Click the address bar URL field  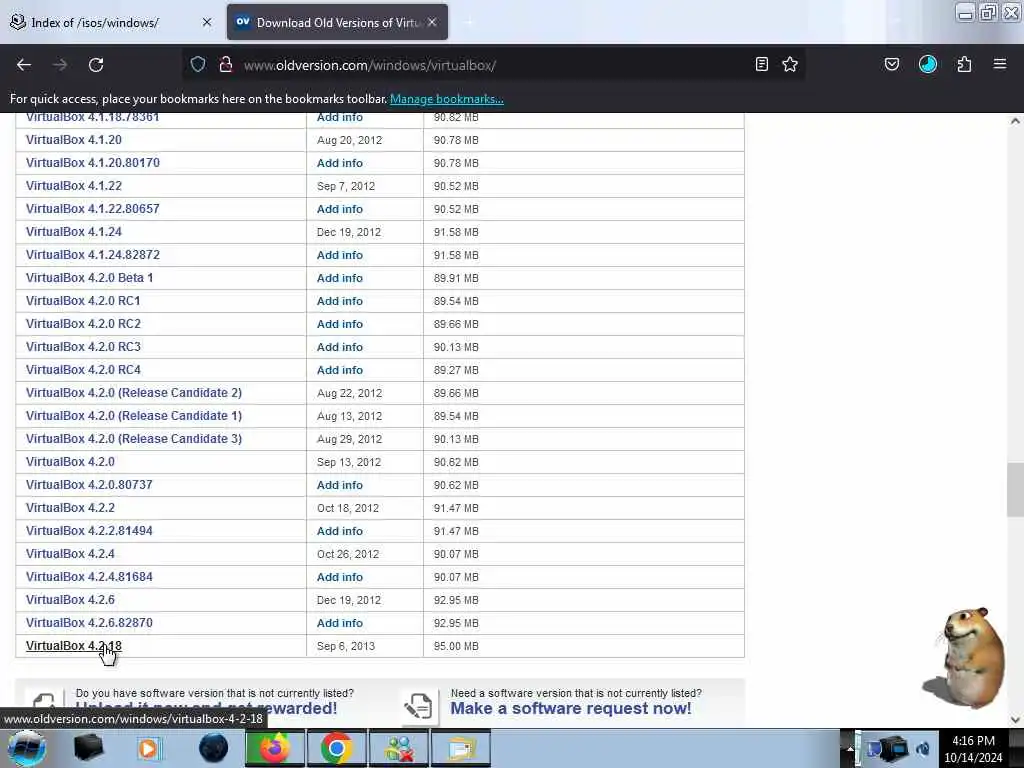coord(496,65)
